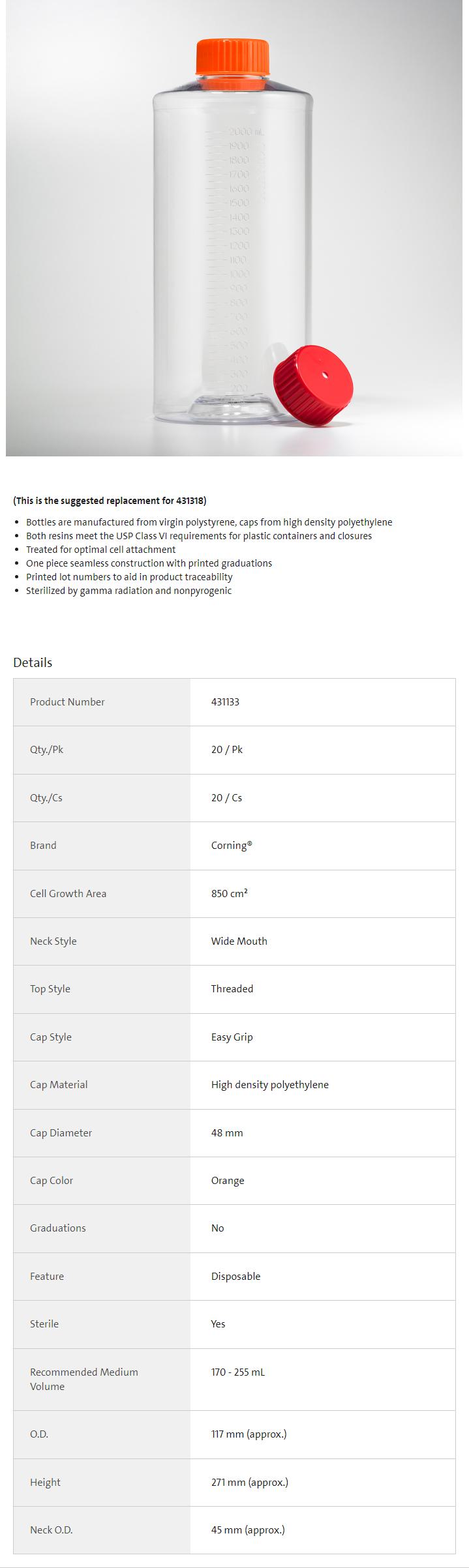
Task: Click the Corning brand value
Action: pyautogui.click(x=231, y=846)
